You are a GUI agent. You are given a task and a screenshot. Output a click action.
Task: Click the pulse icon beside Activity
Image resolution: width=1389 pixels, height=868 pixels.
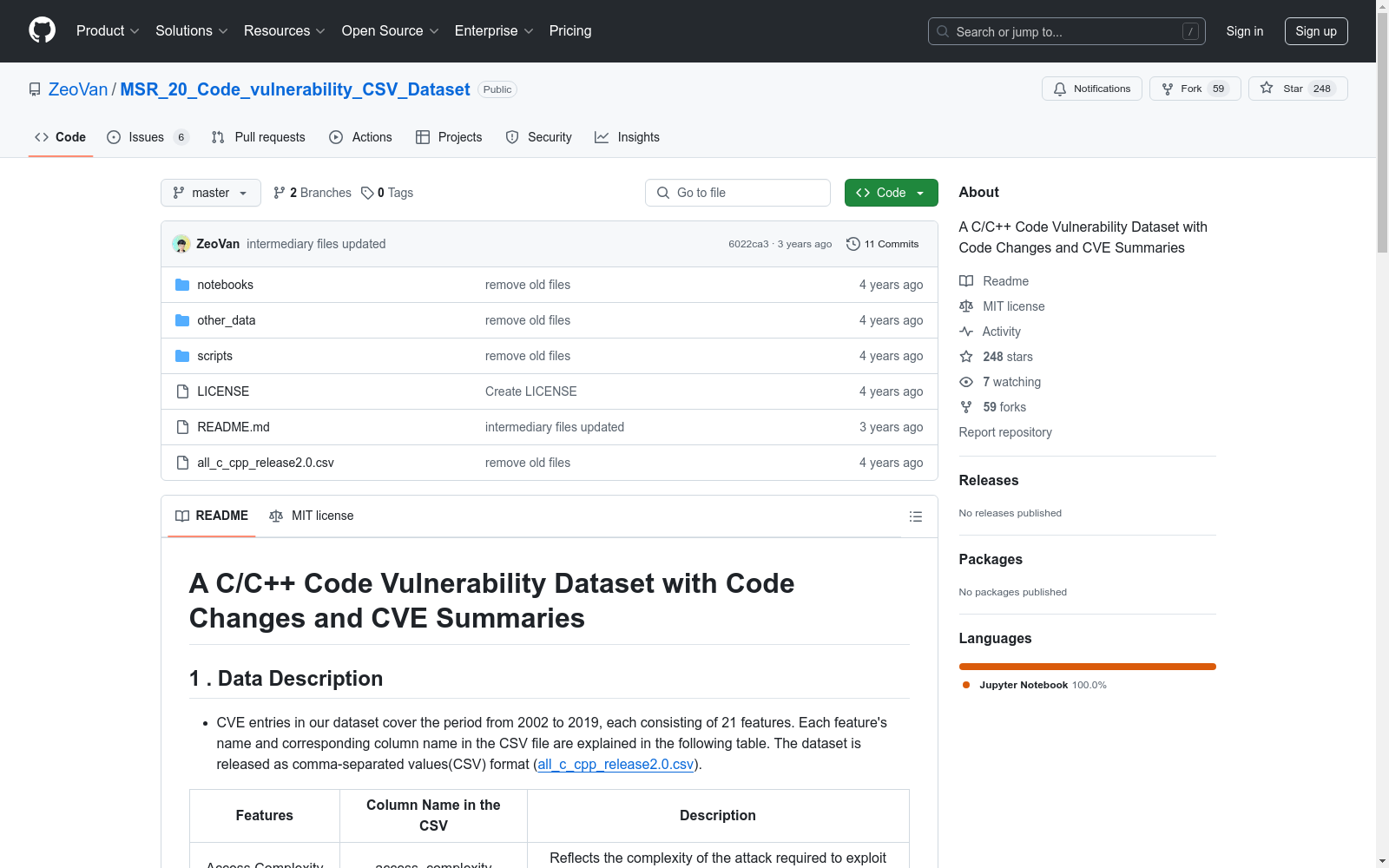(966, 332)
